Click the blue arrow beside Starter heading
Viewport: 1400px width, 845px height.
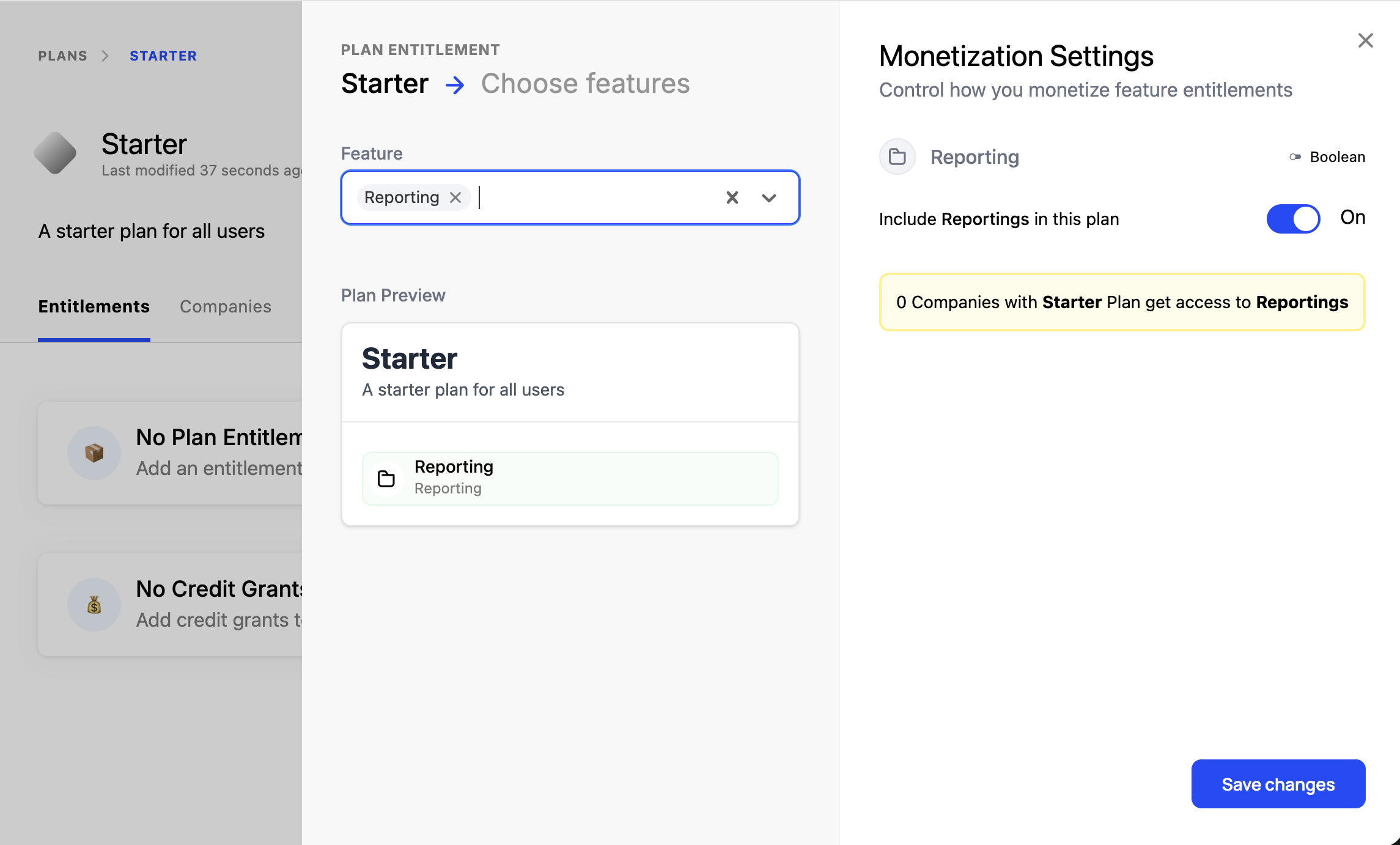click(x=455, y=84)
